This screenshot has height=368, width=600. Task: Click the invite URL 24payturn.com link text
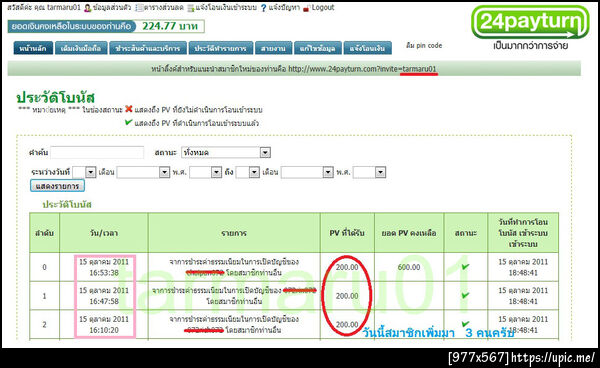point(362,69)
